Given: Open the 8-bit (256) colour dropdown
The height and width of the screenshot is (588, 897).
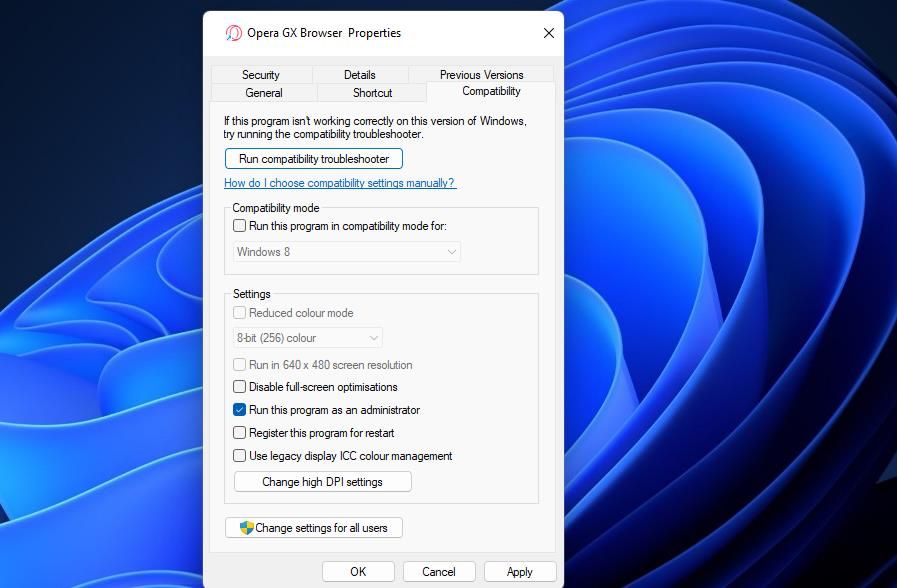Looking at the screenshot, I should click(x=308, y=338).
